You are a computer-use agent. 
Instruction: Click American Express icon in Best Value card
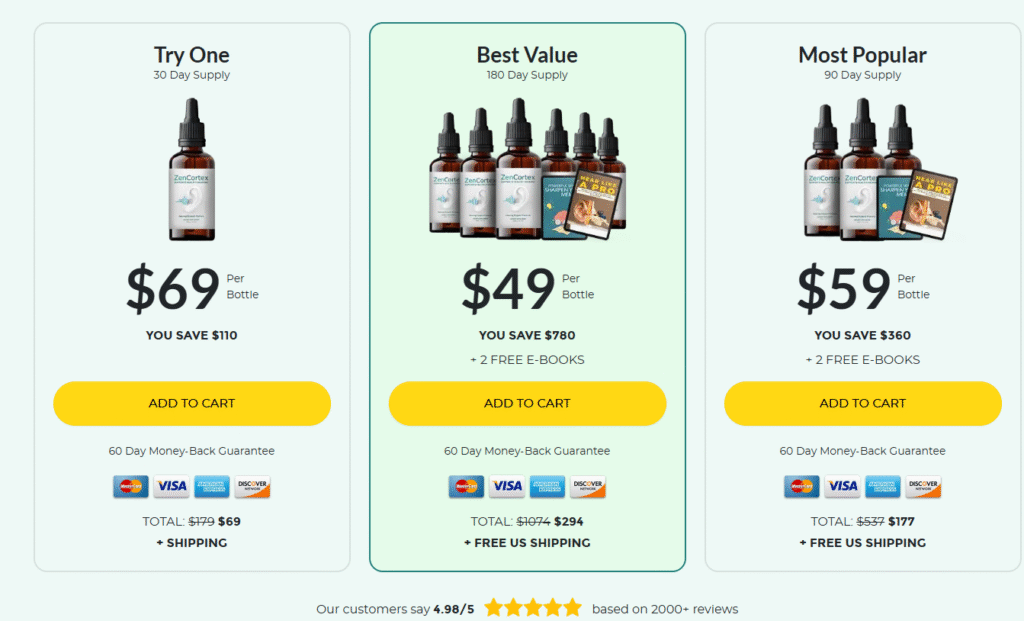click(x=547, y=486)
